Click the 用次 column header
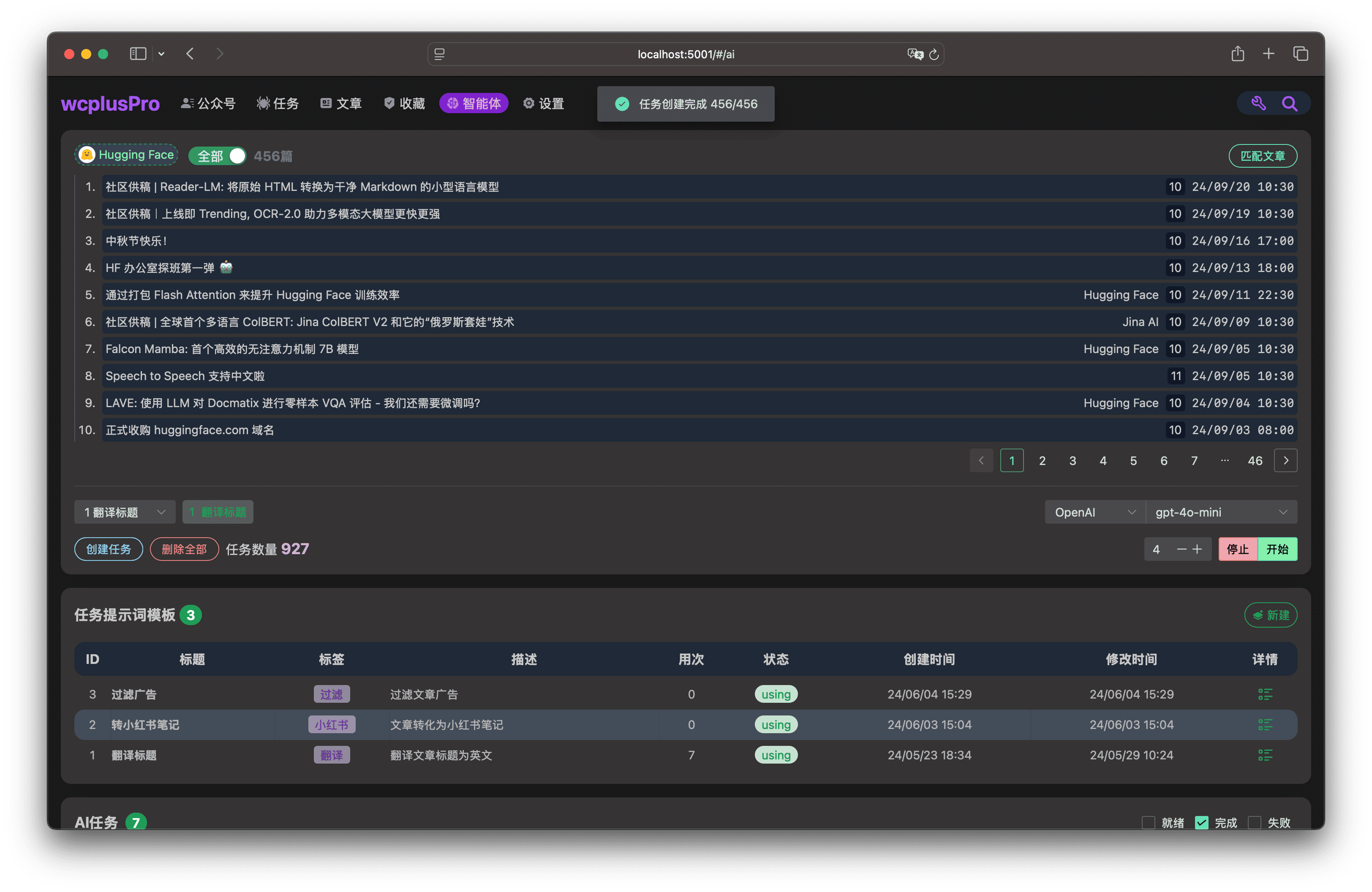The image size is (1372, 892). coord(691,659)
